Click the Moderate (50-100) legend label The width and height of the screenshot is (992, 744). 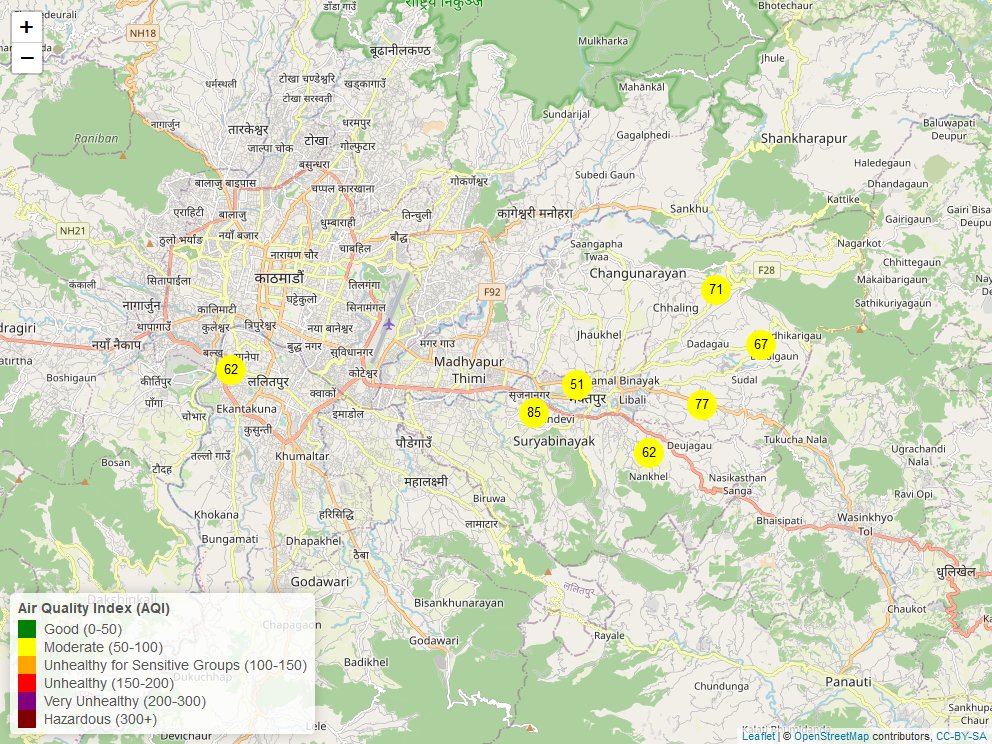click(103, 647)
